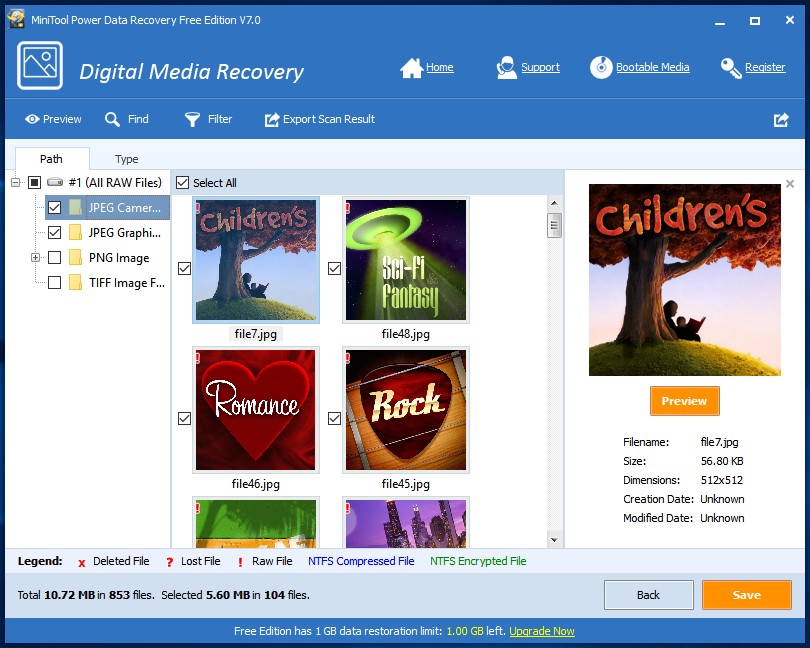The image size is (810, 648).
Task: Click the drive icon beside All RAW Files
Action: point(55,182)
